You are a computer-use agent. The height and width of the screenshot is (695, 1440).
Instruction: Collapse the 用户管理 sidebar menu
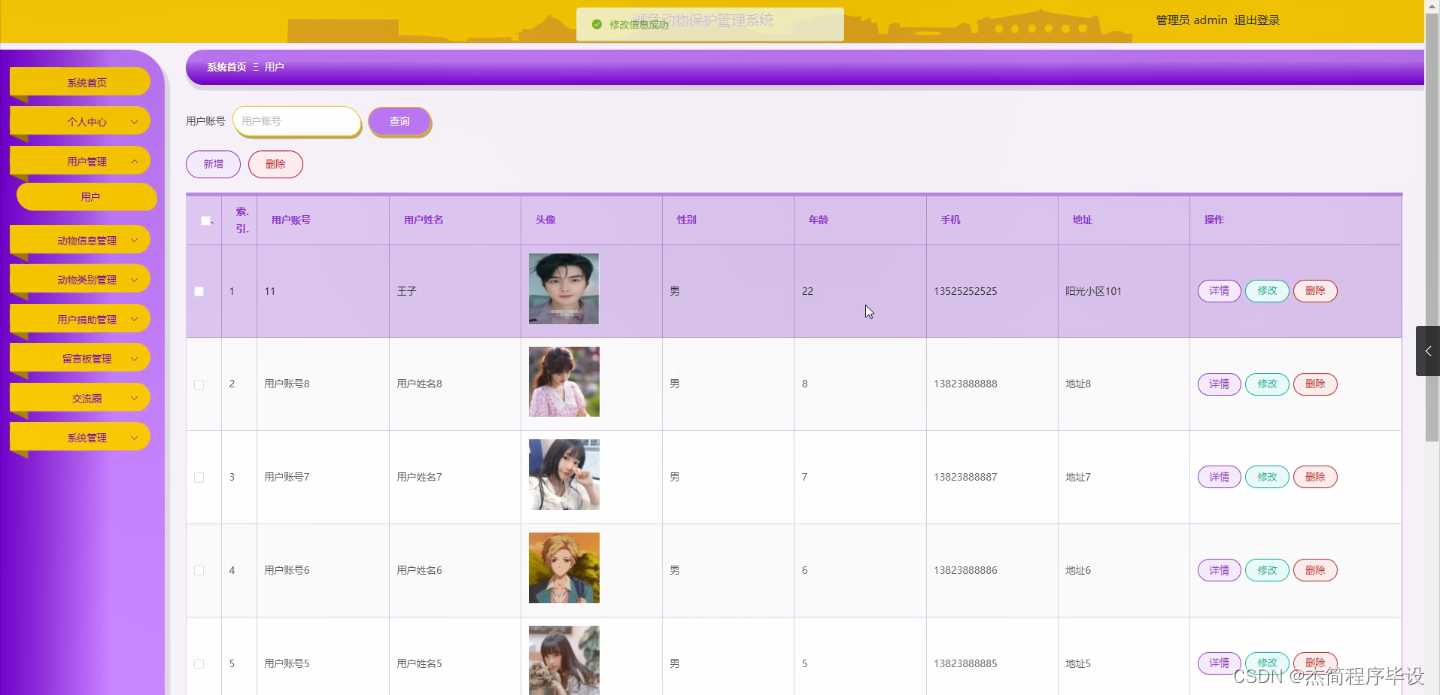tap(80, 161)
